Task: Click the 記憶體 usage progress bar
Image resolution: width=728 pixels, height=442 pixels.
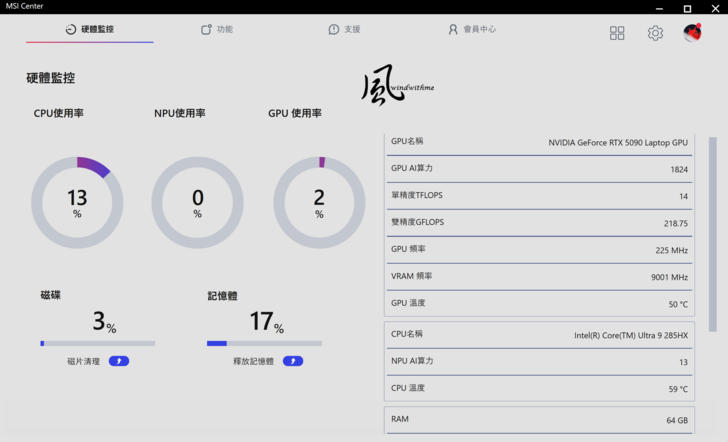Action: [264, 343]
